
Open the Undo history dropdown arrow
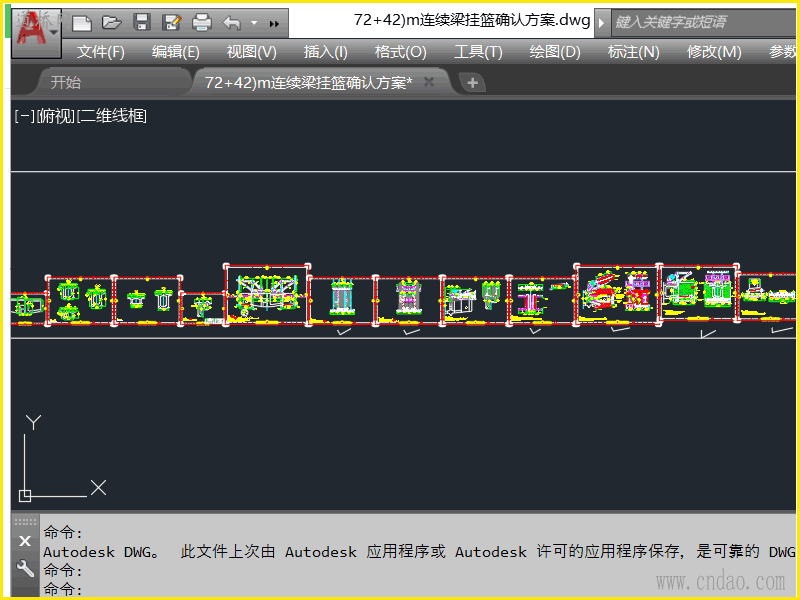[x=254, y=23]
